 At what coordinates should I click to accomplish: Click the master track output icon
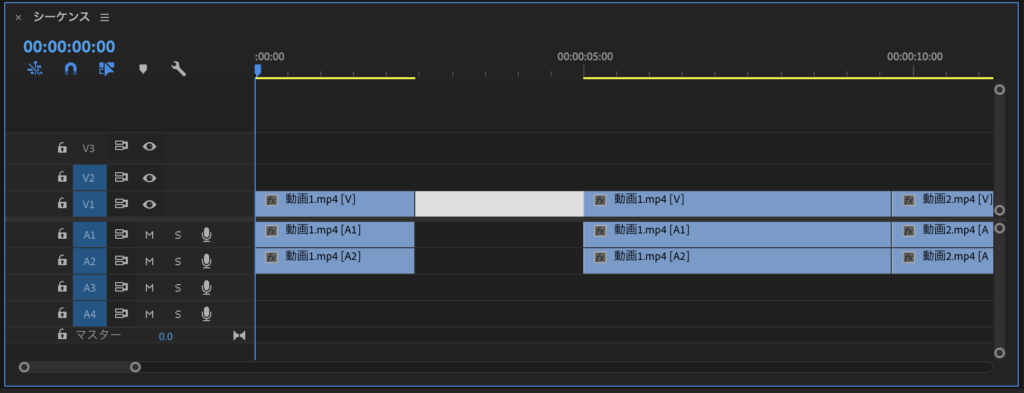(x=239, y=336)
